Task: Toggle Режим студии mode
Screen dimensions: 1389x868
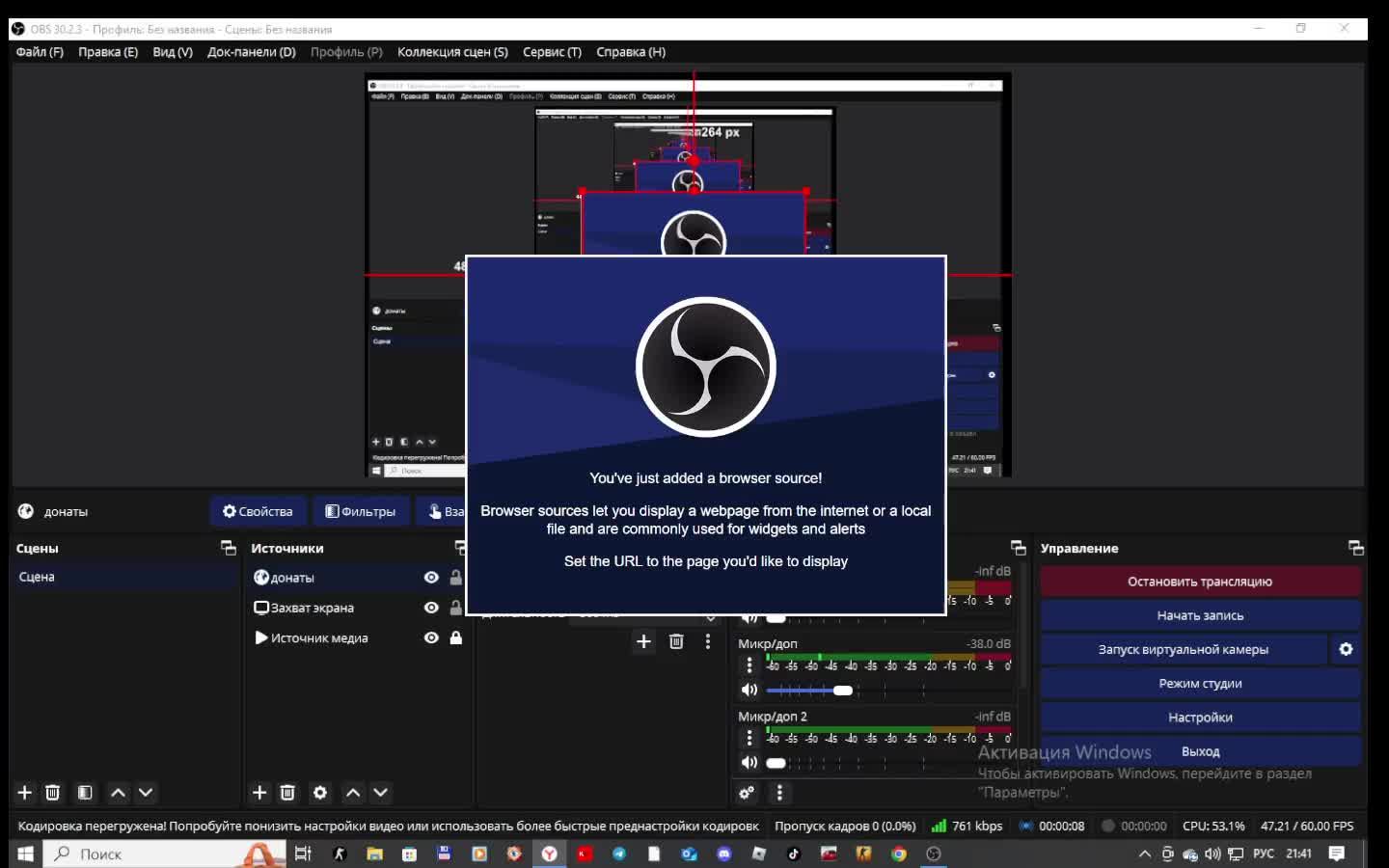Action: tap(1200, 683)
